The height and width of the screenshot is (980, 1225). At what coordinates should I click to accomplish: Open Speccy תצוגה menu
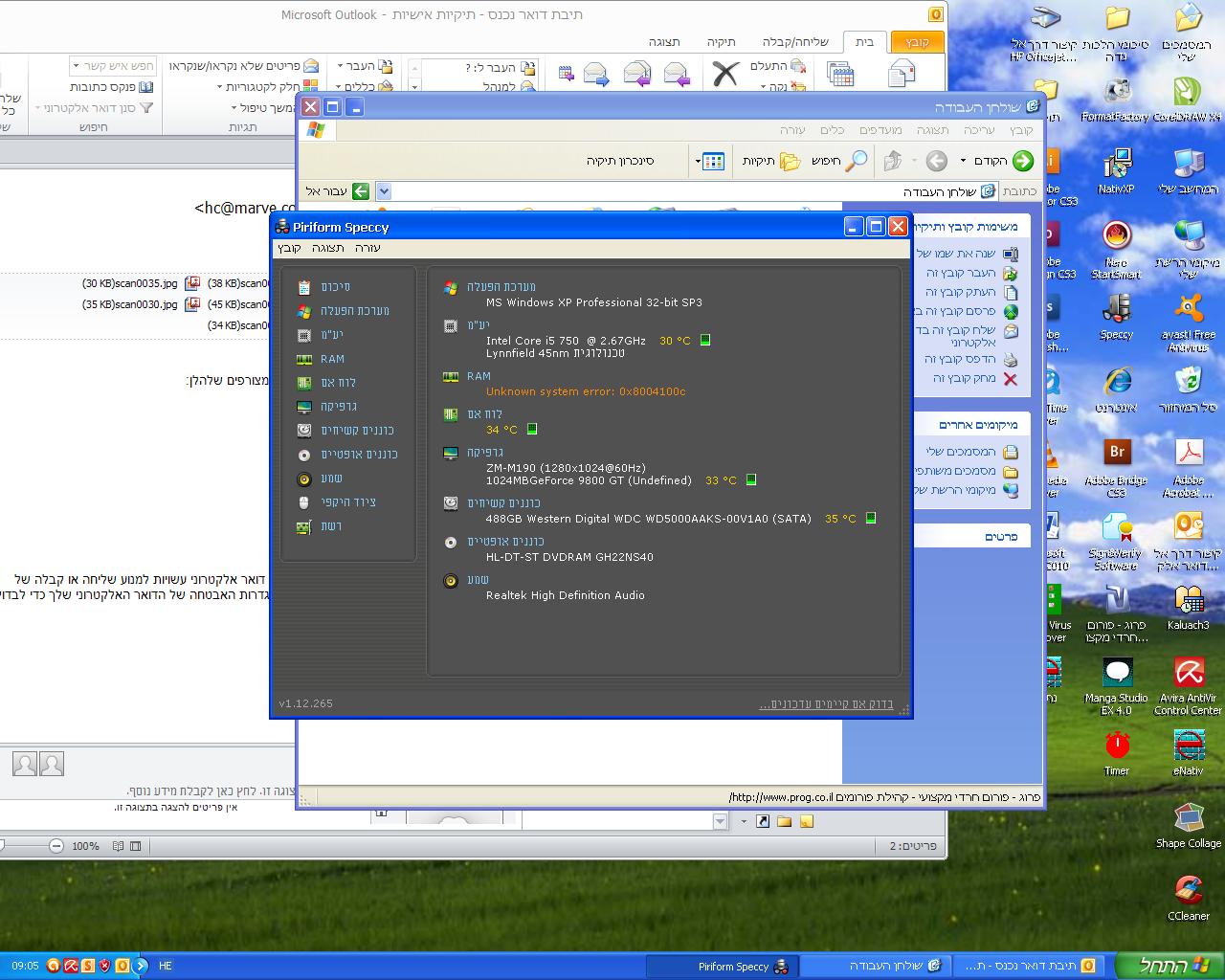pos(328,248)
